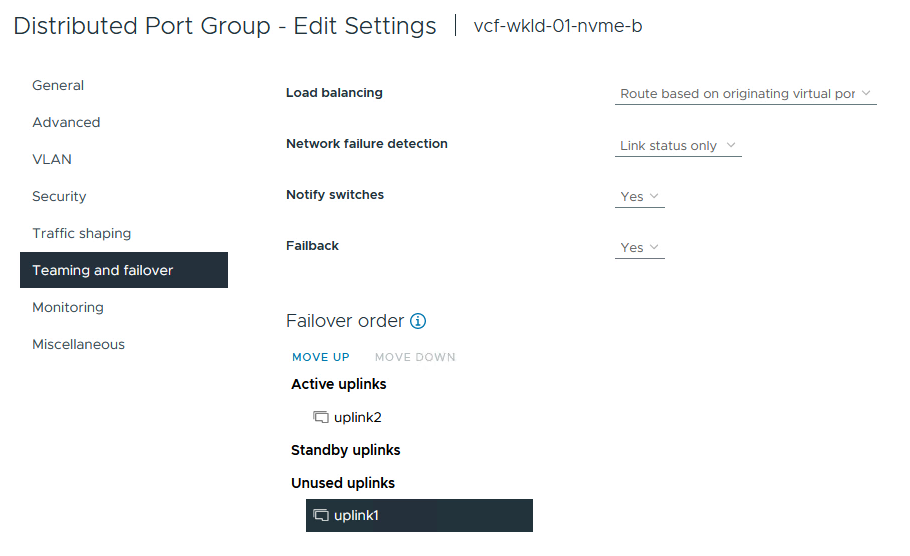The image size is (910, 556).
Task: Select the Traffic shaping section
Action: coord(81,234)
